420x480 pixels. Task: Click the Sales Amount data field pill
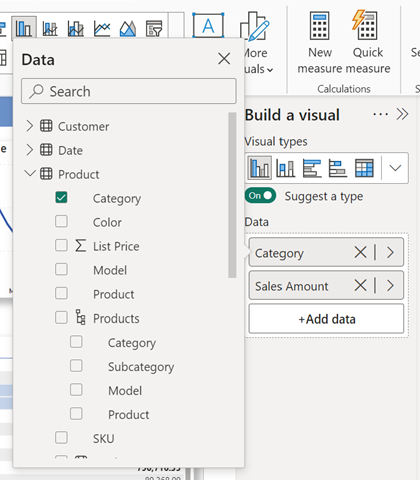tap(326, 285)
